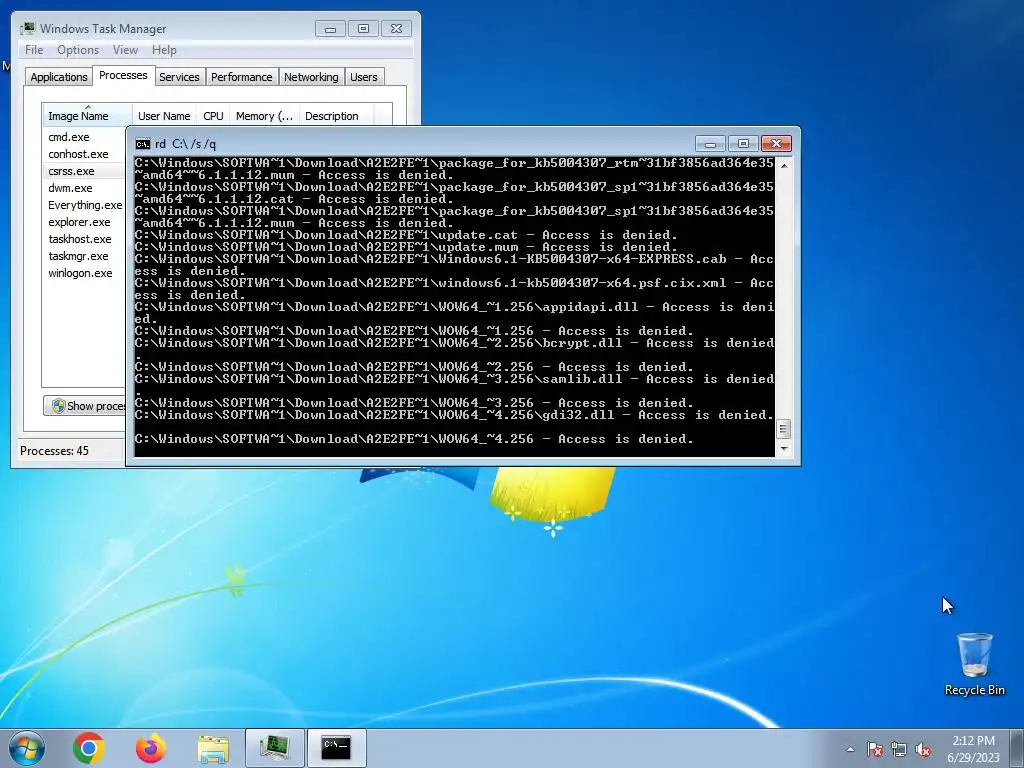1024x768 pixels.
Task: Sort processes by Memory column
Action: point(264,116)
